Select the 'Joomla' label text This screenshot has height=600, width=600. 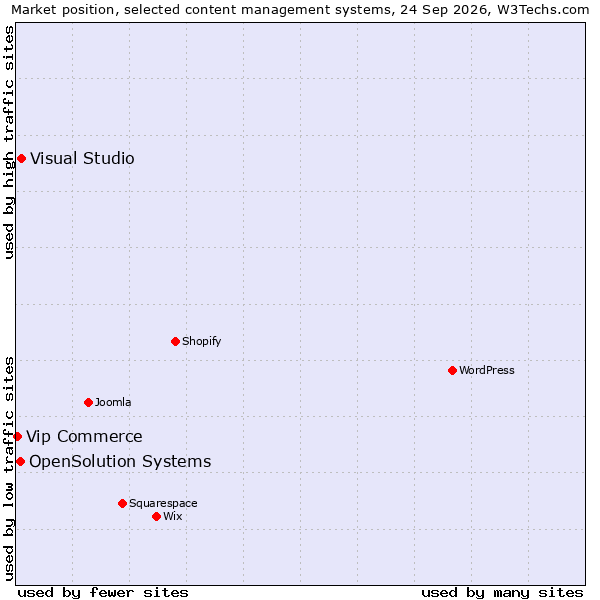pos(113,403)
